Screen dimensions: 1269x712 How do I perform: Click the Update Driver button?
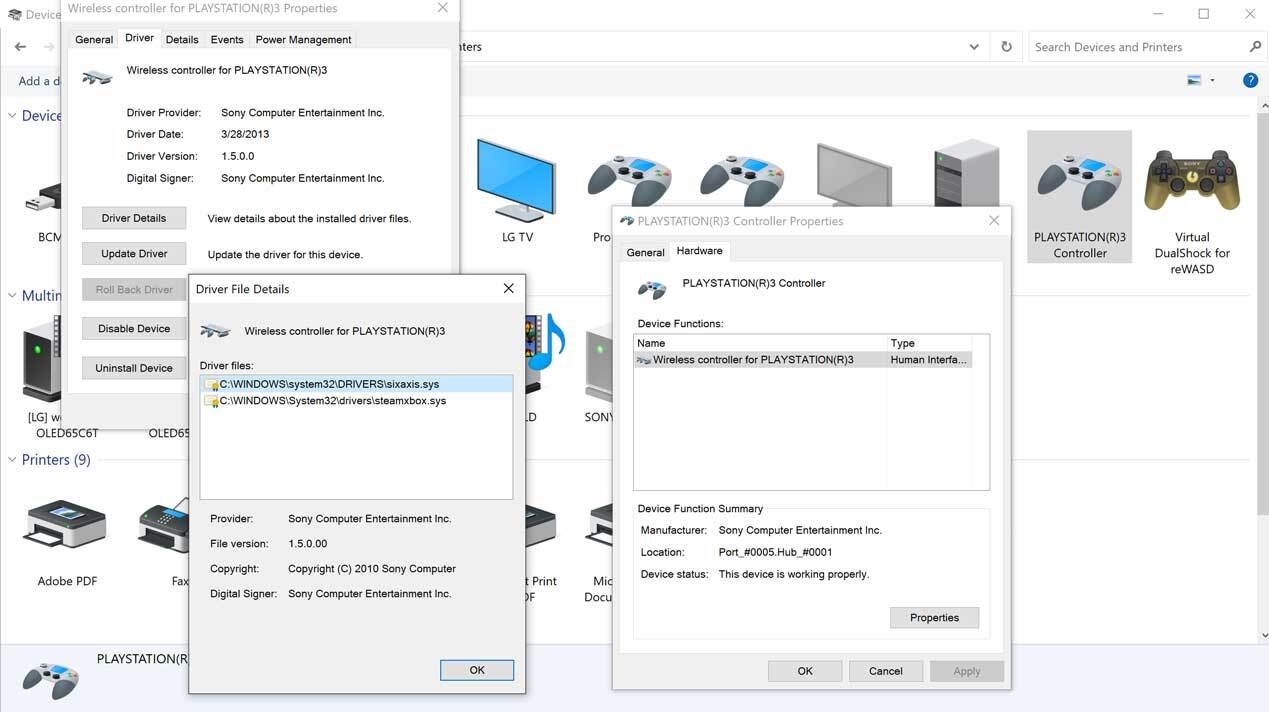point(134,254)
